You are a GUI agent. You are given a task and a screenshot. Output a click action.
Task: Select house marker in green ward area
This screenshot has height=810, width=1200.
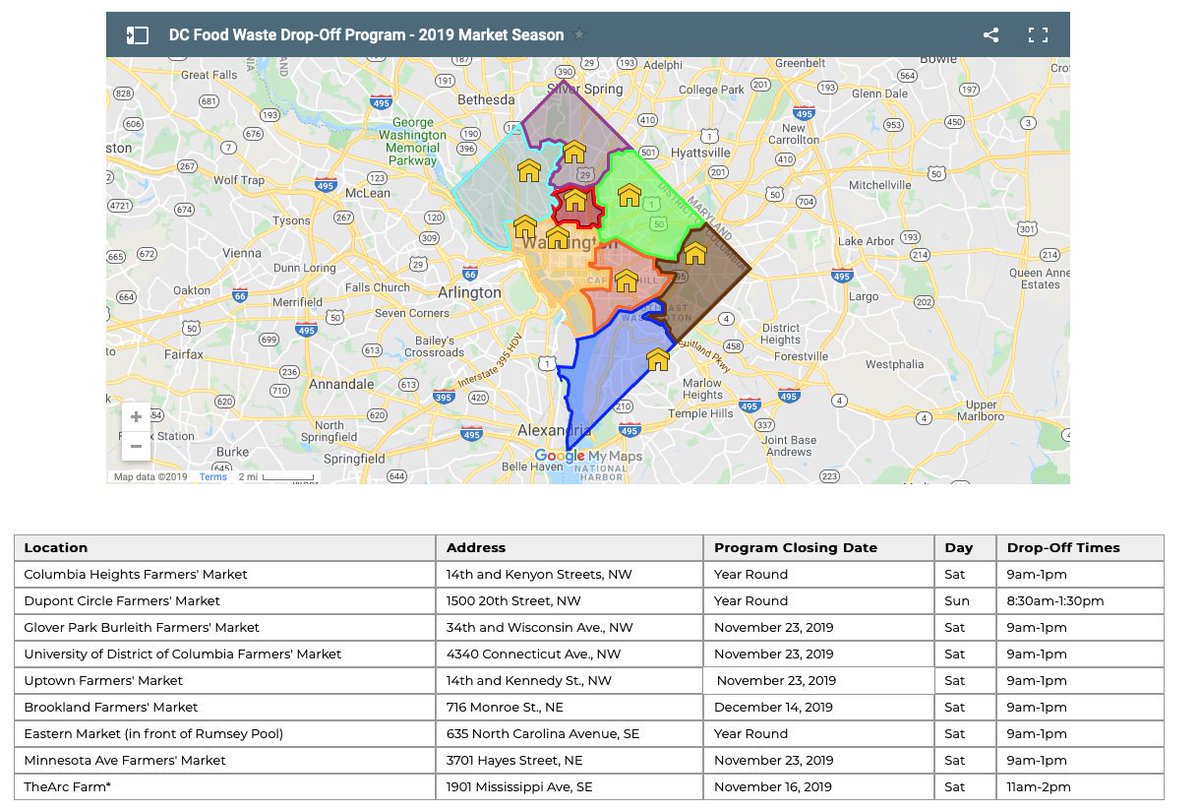(629, 194)
